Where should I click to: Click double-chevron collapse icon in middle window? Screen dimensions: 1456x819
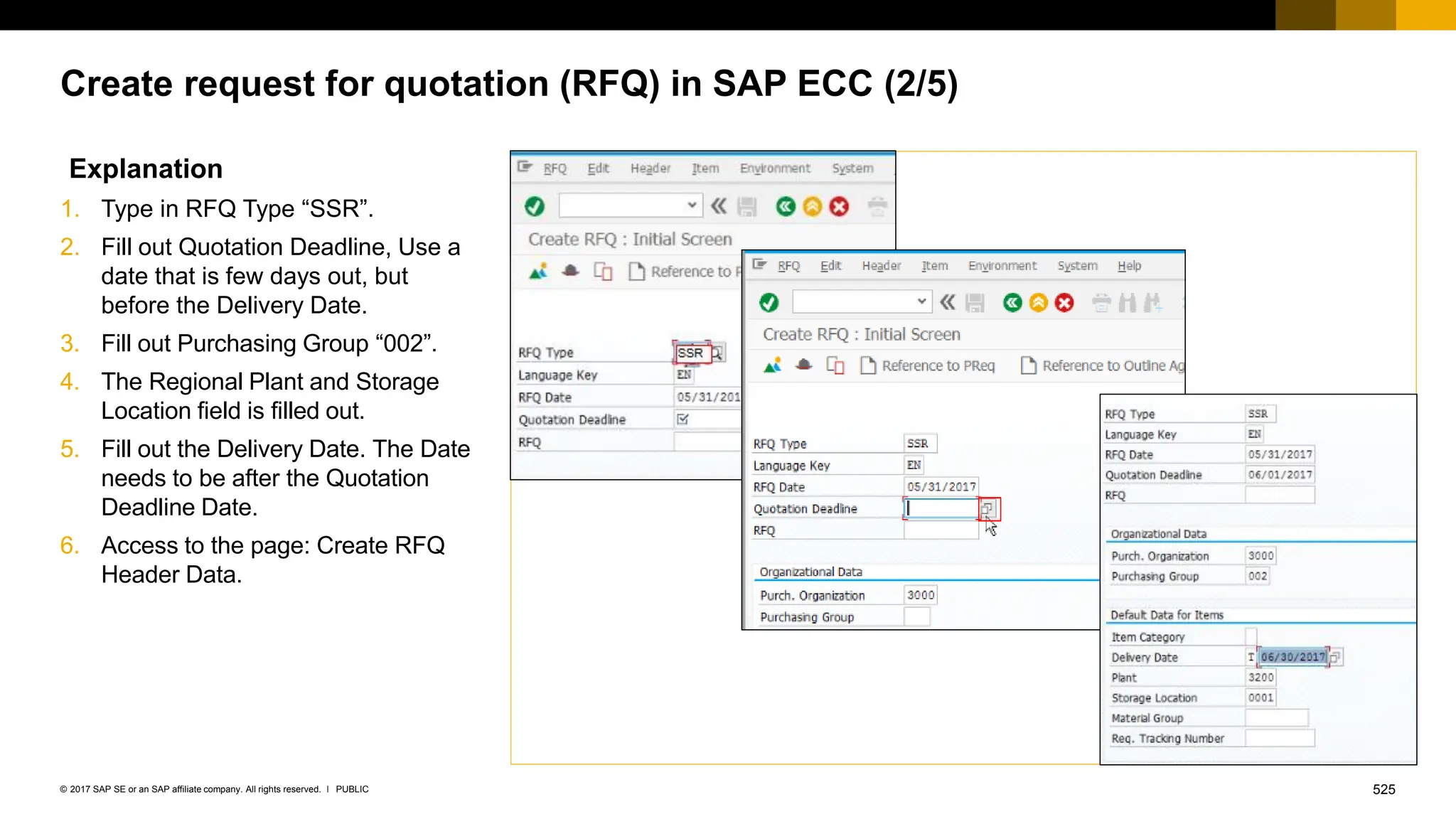948,303
